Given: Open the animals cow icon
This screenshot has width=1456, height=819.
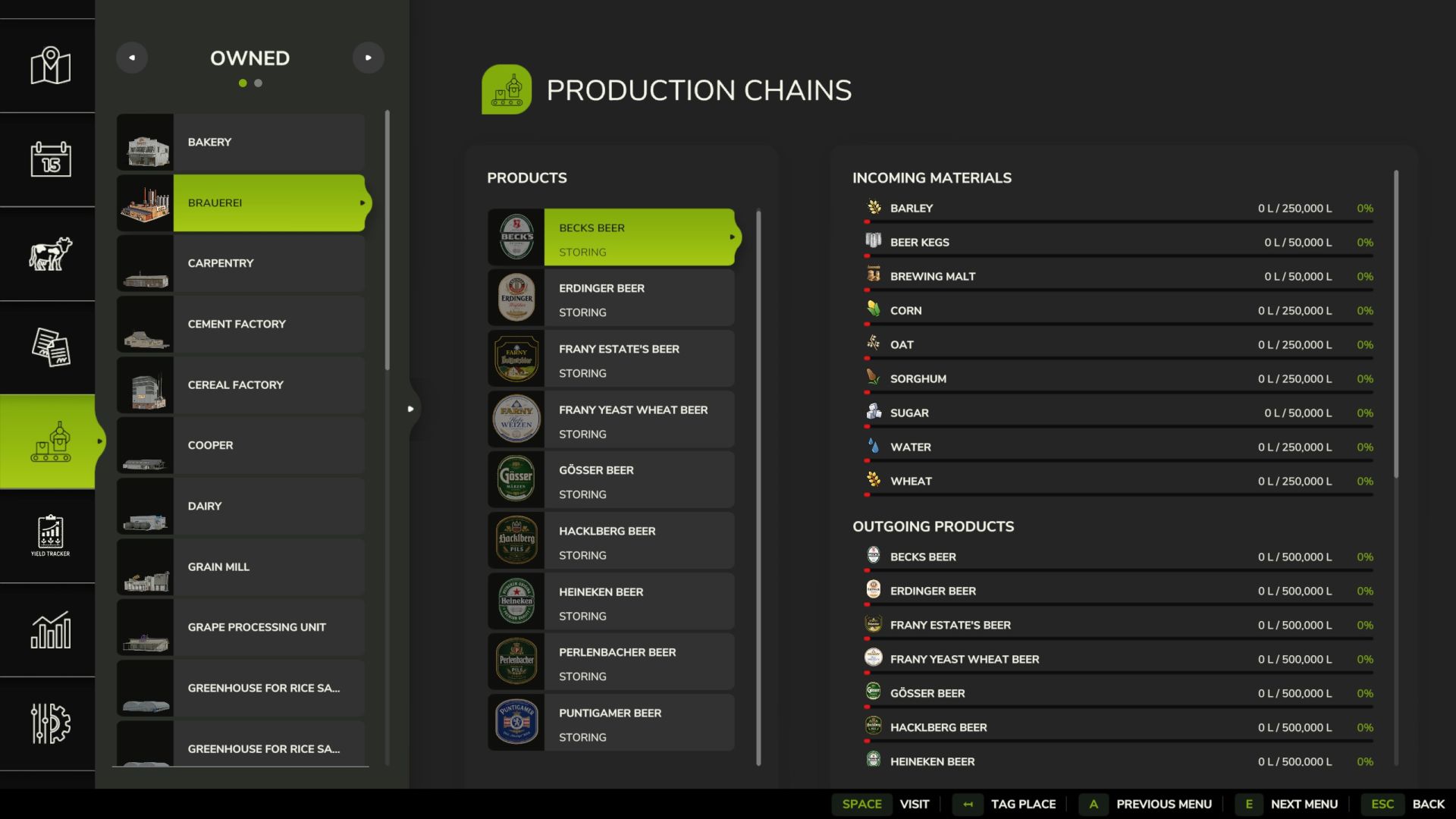Looking at the screenshot, I should 50,253.
